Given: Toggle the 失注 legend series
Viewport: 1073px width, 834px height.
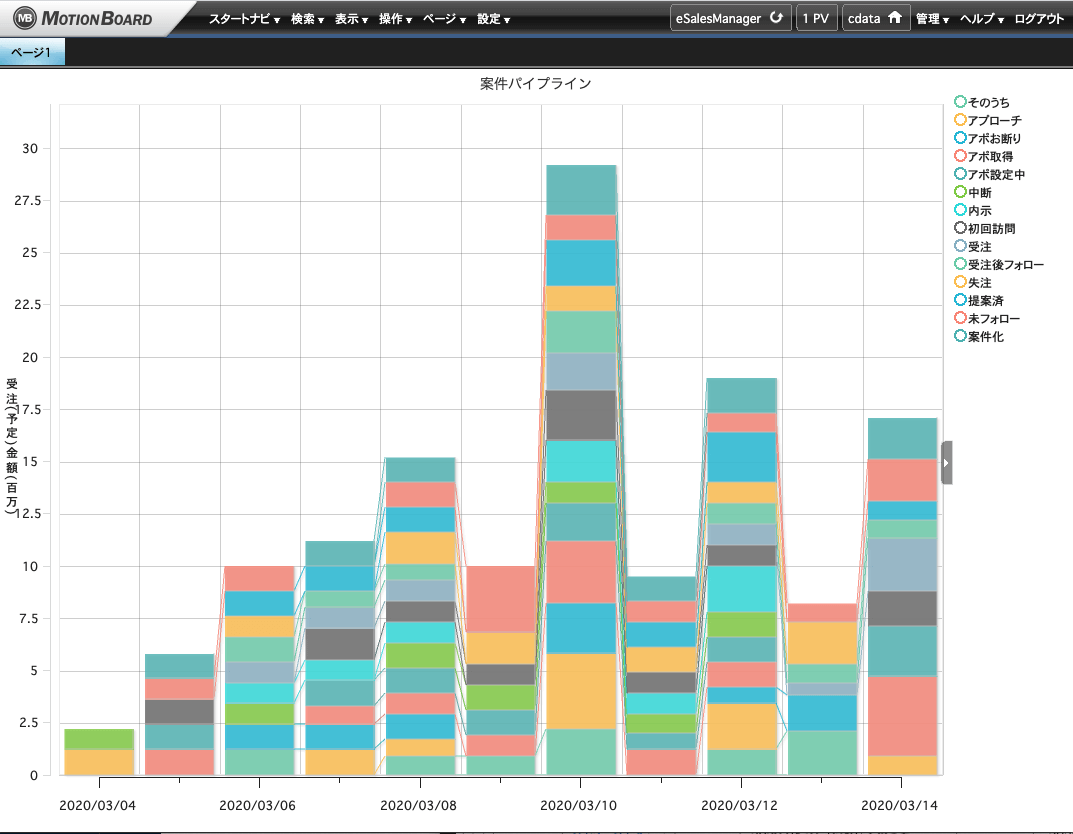Looking at the screenshot, I should 973,282.
